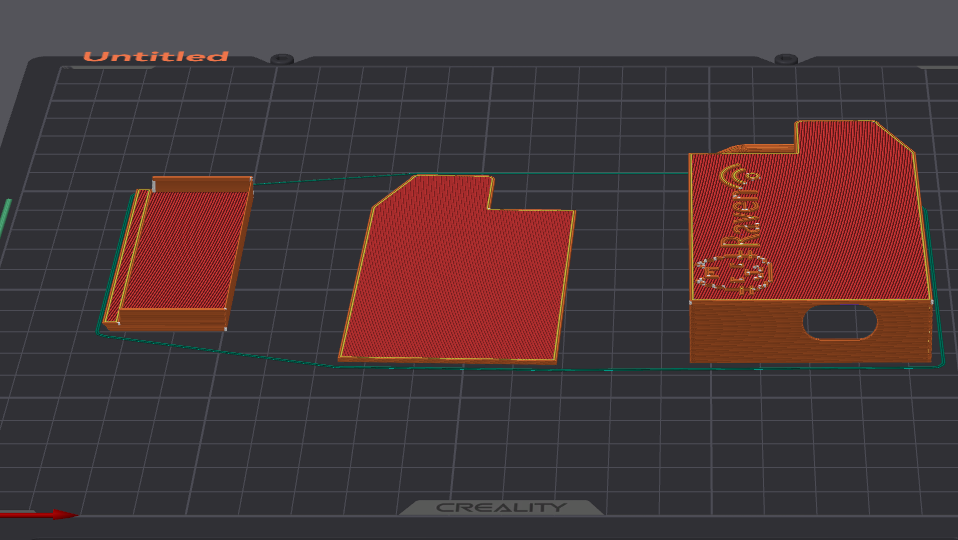Click the oval cutout on the box front

coord(840,322)
